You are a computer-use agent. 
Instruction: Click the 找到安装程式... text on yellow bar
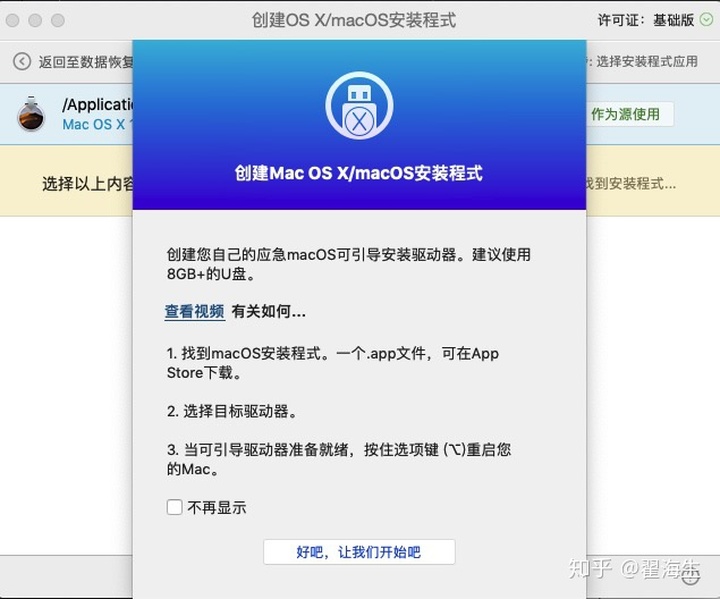pyautogui.click(x=631, y=184)
